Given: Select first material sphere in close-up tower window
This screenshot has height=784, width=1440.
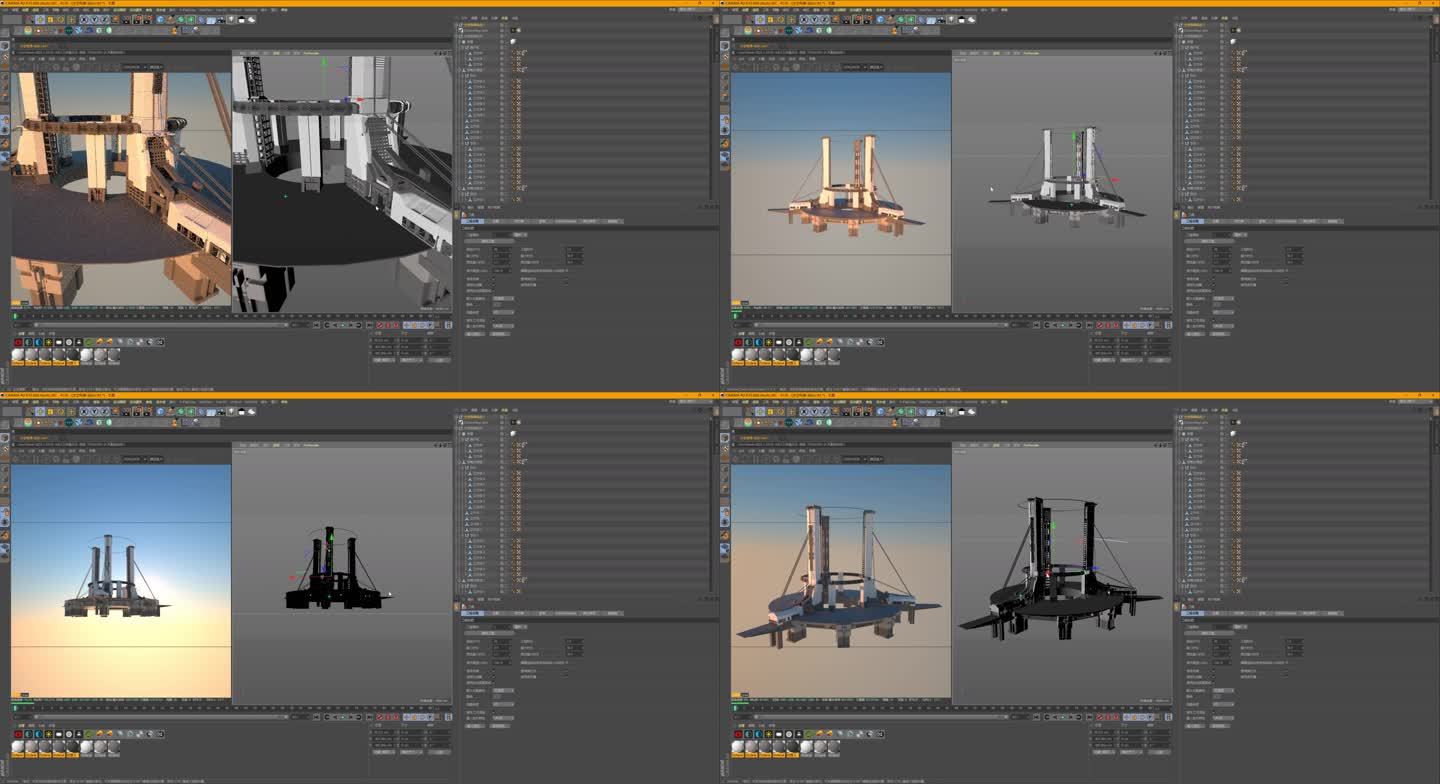Looking at the screenshot, I should point(18,355).
